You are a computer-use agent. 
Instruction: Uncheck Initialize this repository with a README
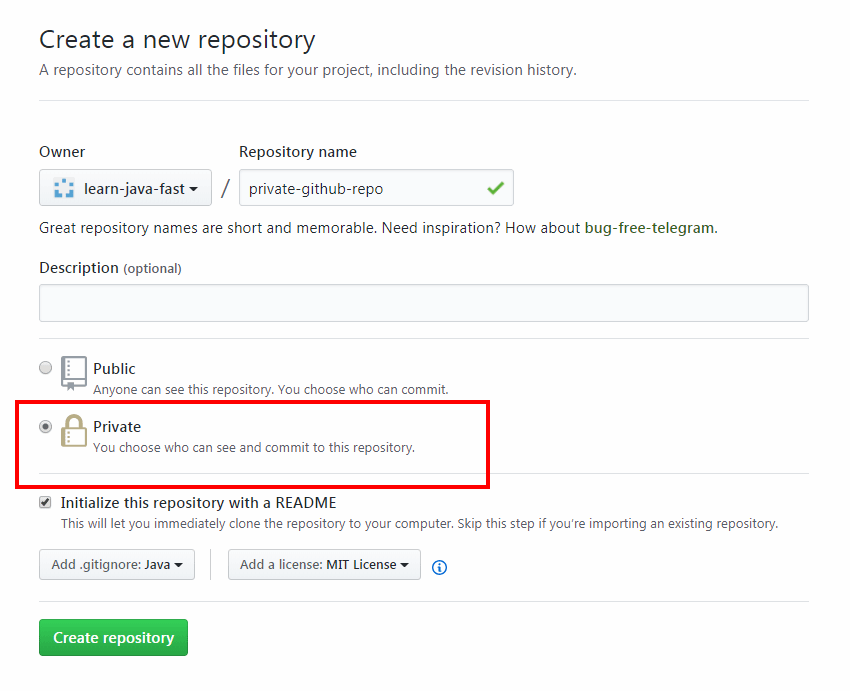coord(45,502)
